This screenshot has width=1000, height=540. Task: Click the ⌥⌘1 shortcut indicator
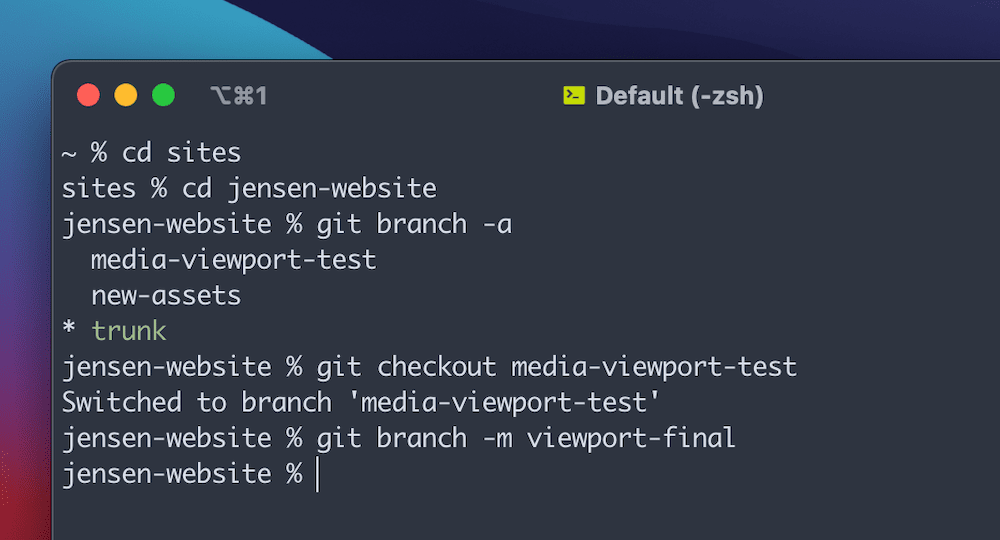pyautogui.click(x=238, y=96)
